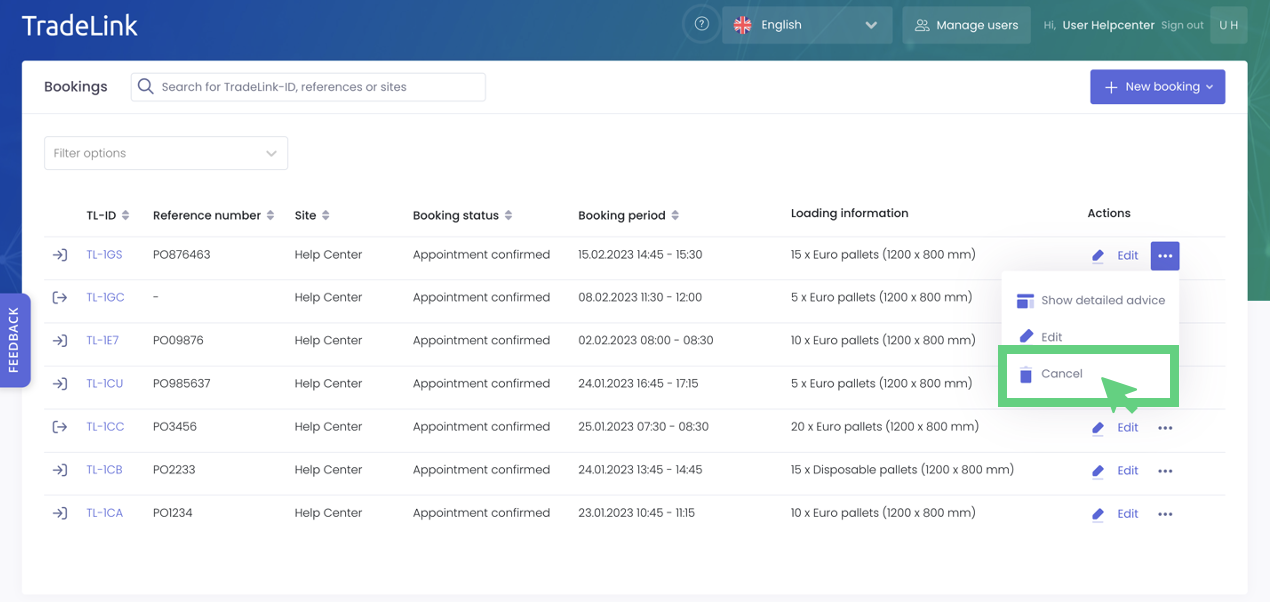This screenshot has width=1274, height=602.
Task: Click the pencil edit icon for TL-1CA
Action: point(1098,514)
